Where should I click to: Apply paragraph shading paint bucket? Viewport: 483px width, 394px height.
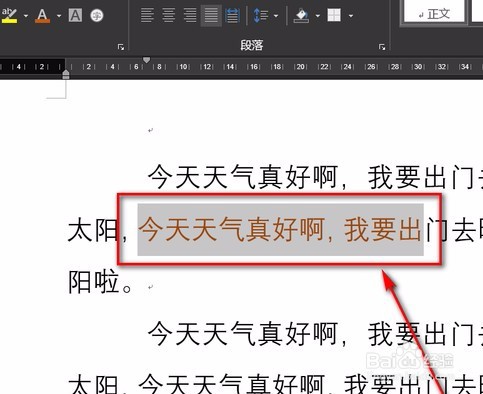coord(301,15)
